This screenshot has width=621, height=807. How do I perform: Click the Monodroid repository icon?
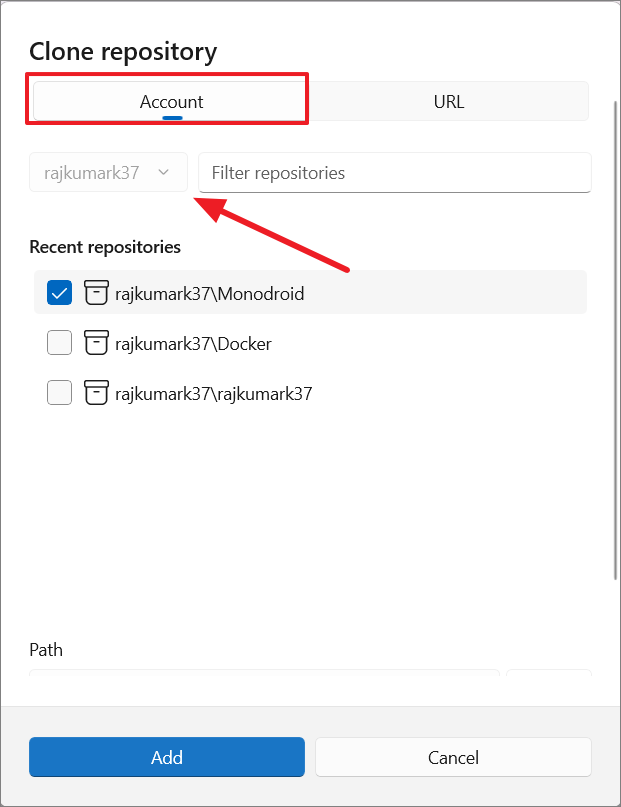tap(96, 292)
